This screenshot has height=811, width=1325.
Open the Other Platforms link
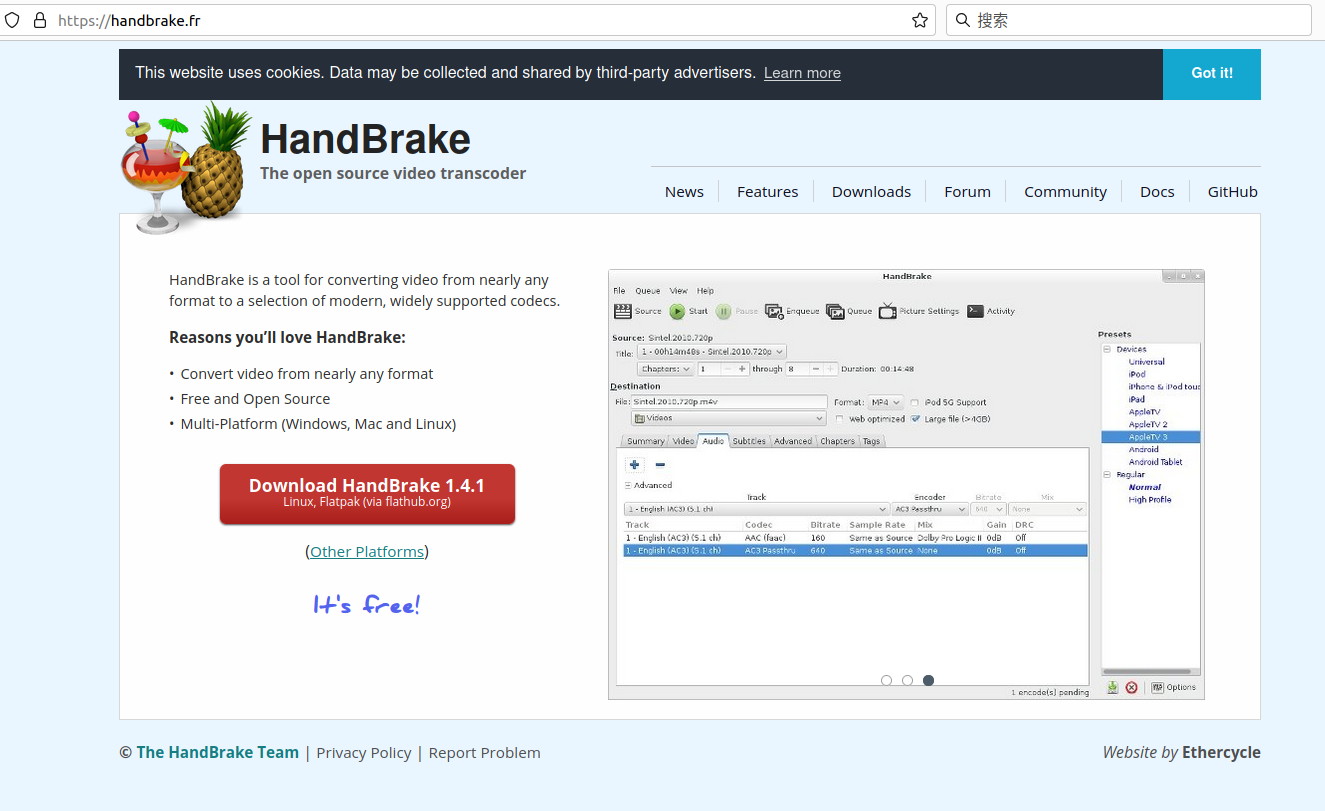click(x=367, y=552)
